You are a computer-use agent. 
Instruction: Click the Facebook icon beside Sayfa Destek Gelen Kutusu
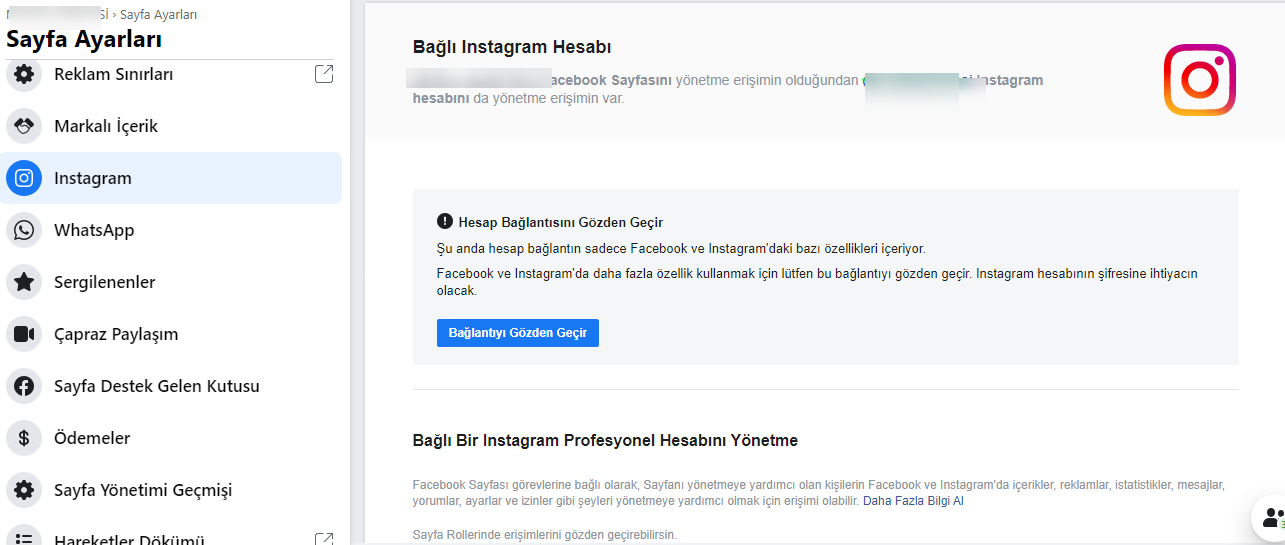point(24,386)
